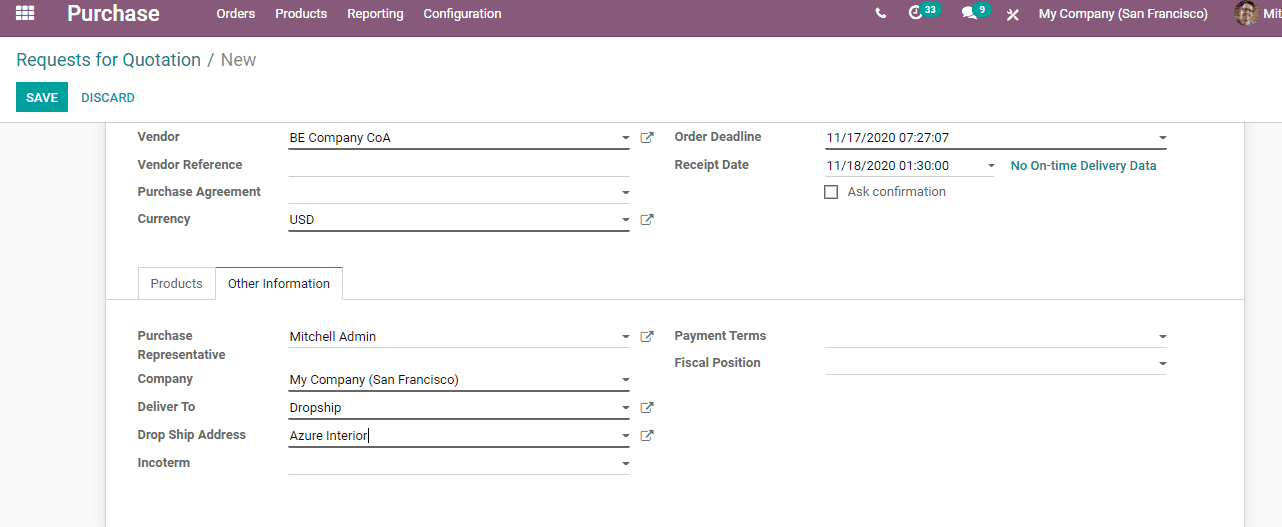
Task: Open My Company (San Francisco) company switcher
Action: pyautogui.click(x=1123, y=14)
